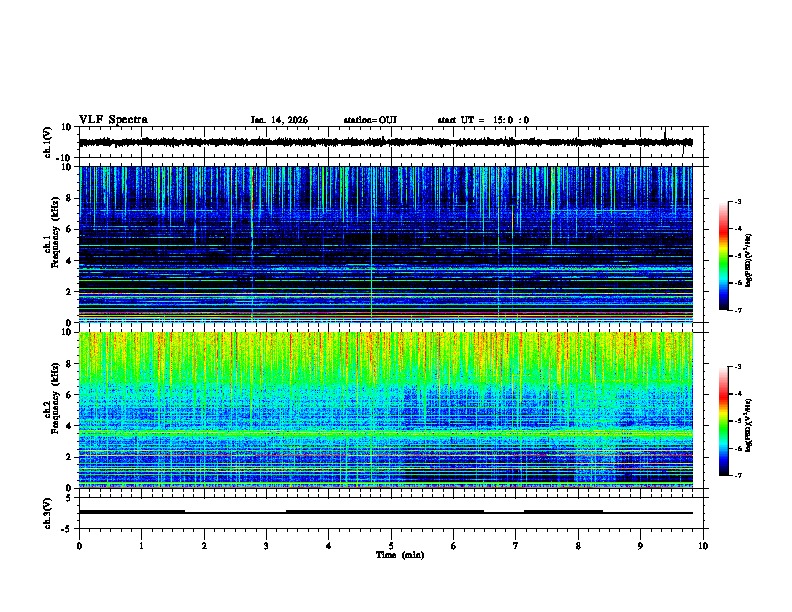Image resolution: width=792 pixels, height=612 pixels.
Task: Click inside the ch.2 spectrogram panel
Action: pos(386,410)
